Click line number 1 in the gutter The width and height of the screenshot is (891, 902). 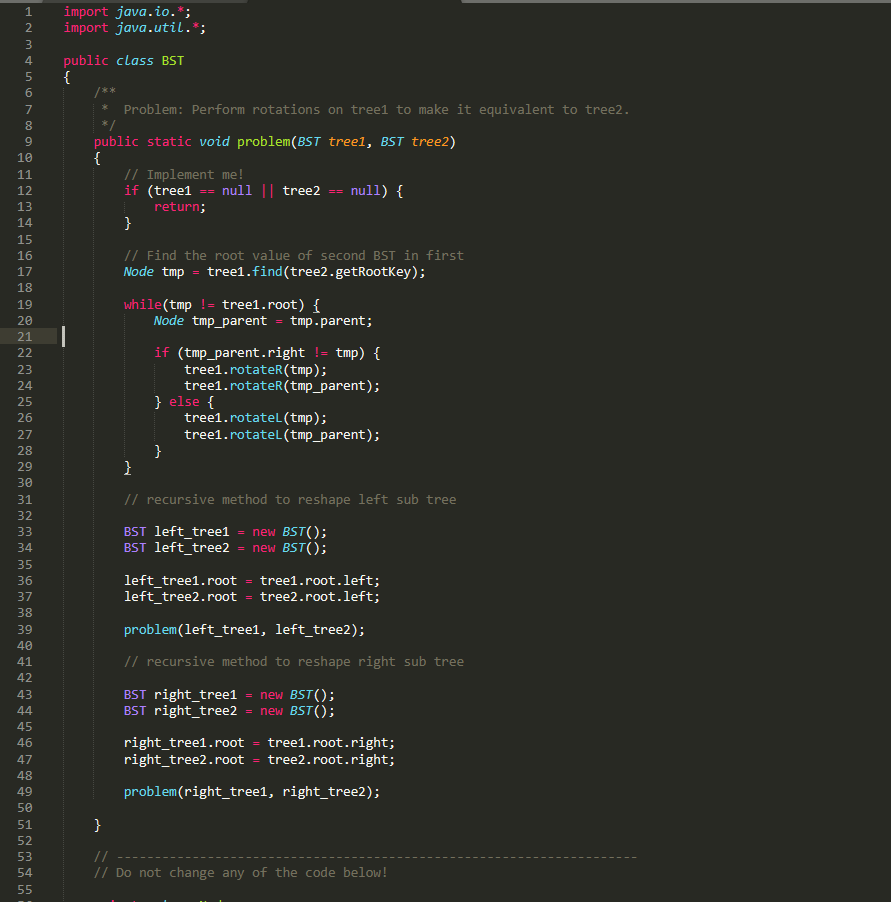click(30, 11)
